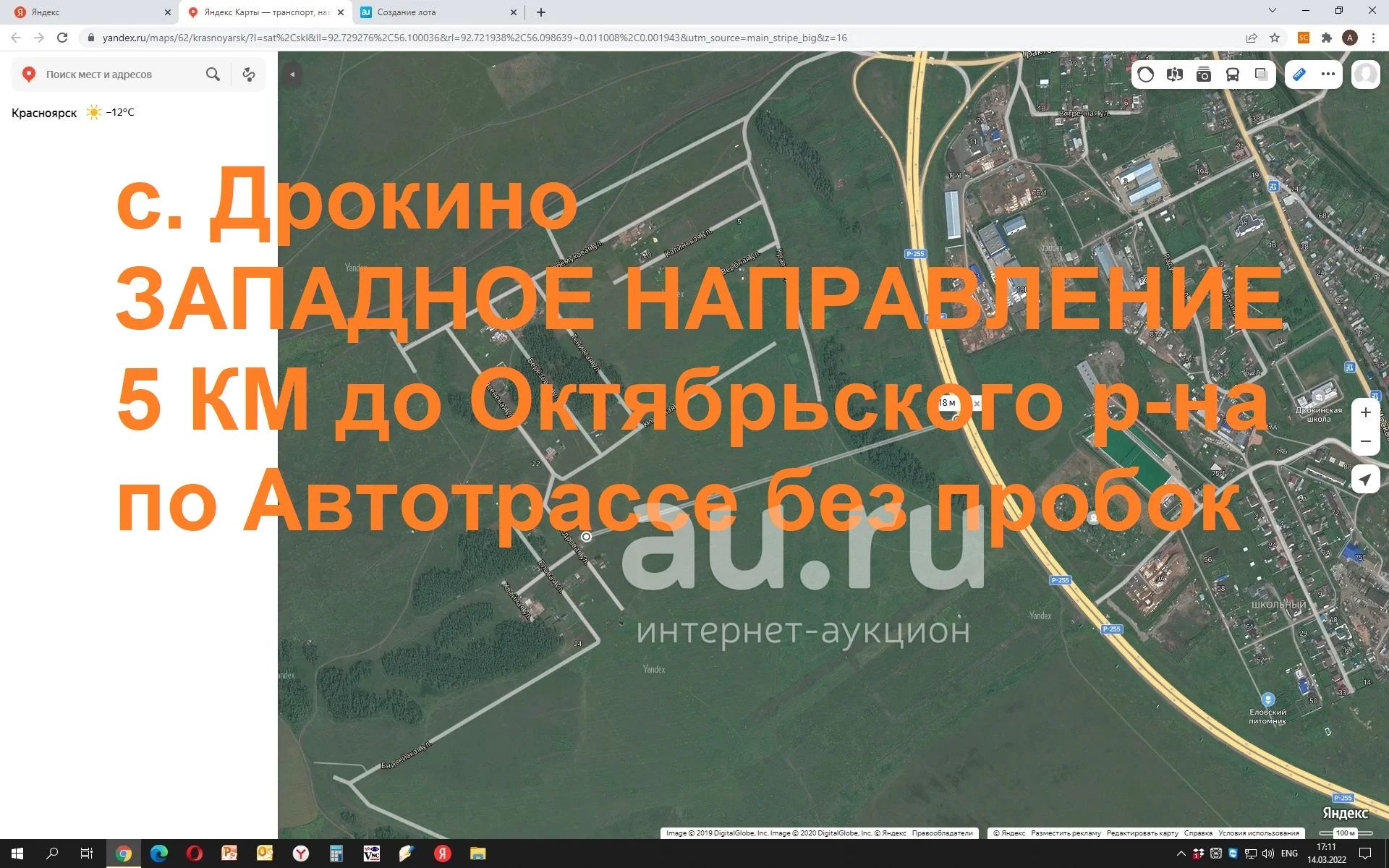Open a new browser tab
This screenshot has width=1389, height=868.
coord(541,12)
